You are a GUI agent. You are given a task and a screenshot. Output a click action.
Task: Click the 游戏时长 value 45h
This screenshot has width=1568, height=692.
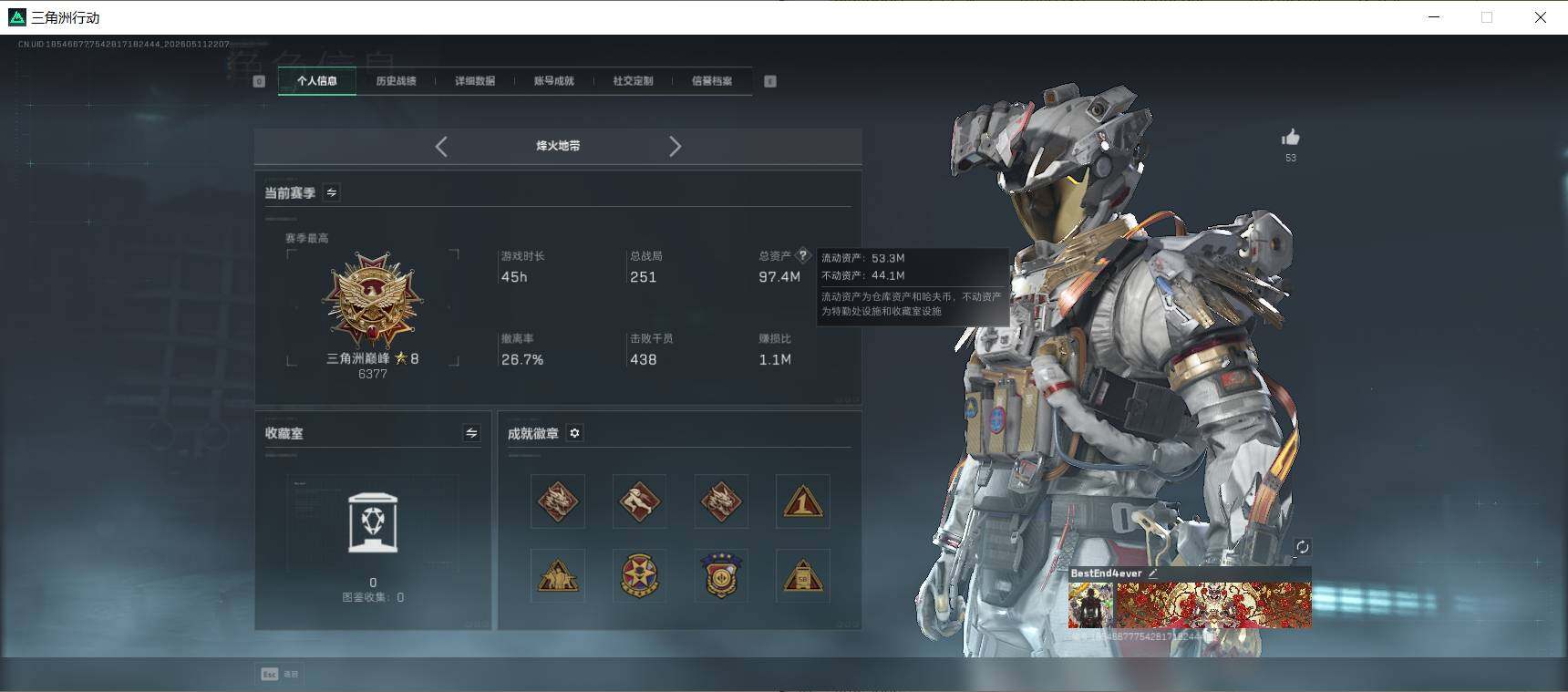(x=514, y=277)
